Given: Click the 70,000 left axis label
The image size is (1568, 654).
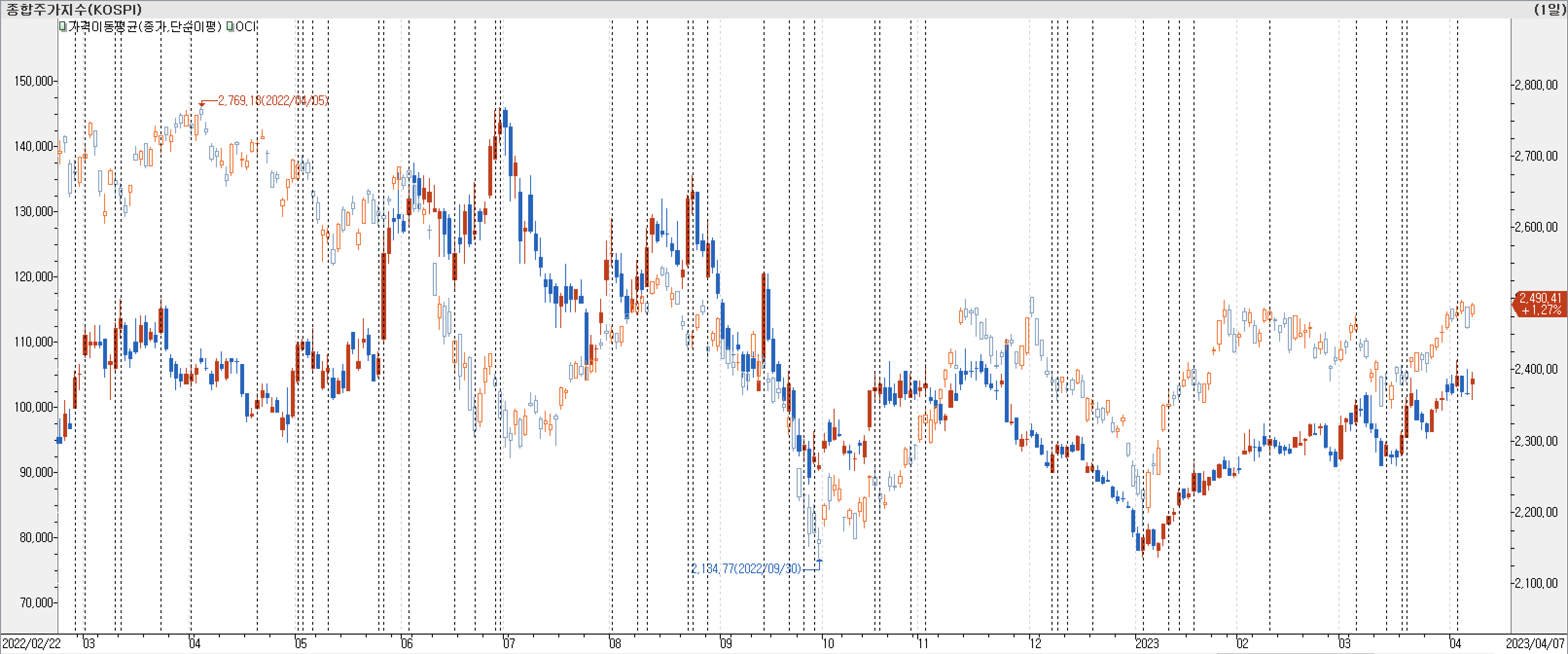Looking at the screenshot, I should [x=36, y=602].
